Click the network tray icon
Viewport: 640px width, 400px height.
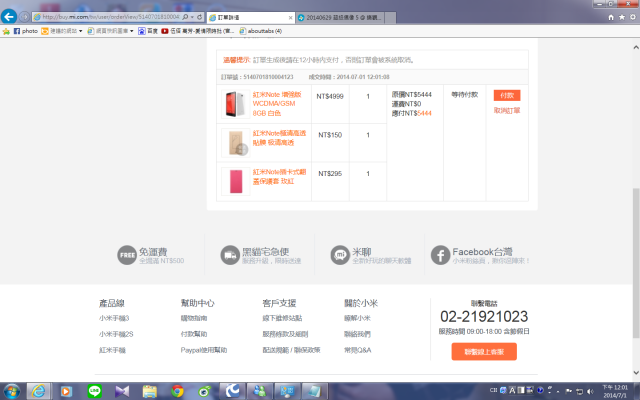point(579,391)
